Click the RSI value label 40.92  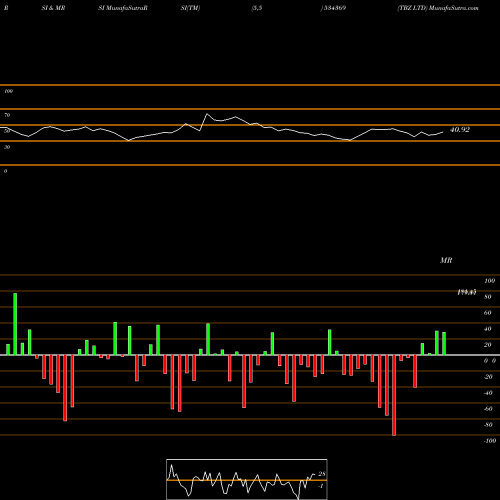[x=460, y=130]
